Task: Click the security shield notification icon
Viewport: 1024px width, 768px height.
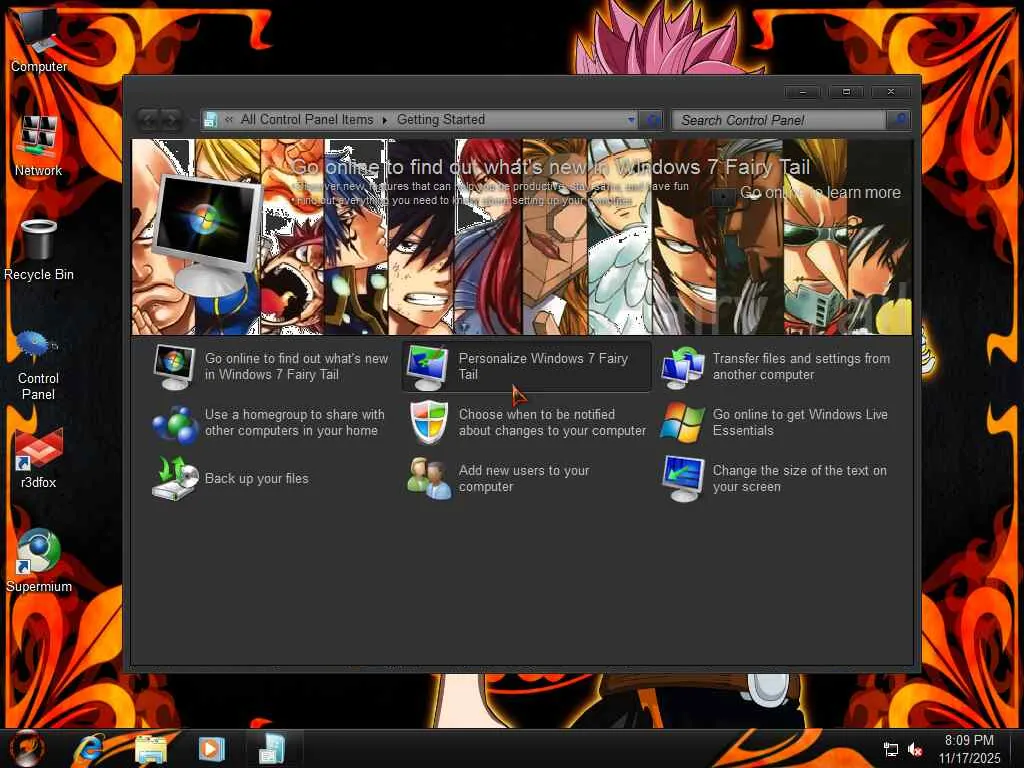Action: point(428,423)
